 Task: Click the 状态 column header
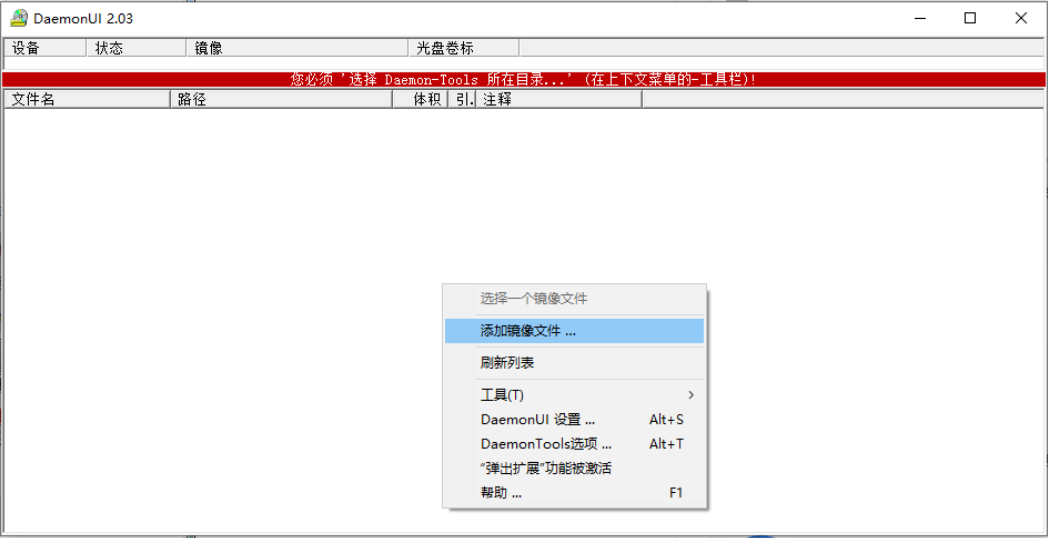pyautogui.click(x=136, y=48)
